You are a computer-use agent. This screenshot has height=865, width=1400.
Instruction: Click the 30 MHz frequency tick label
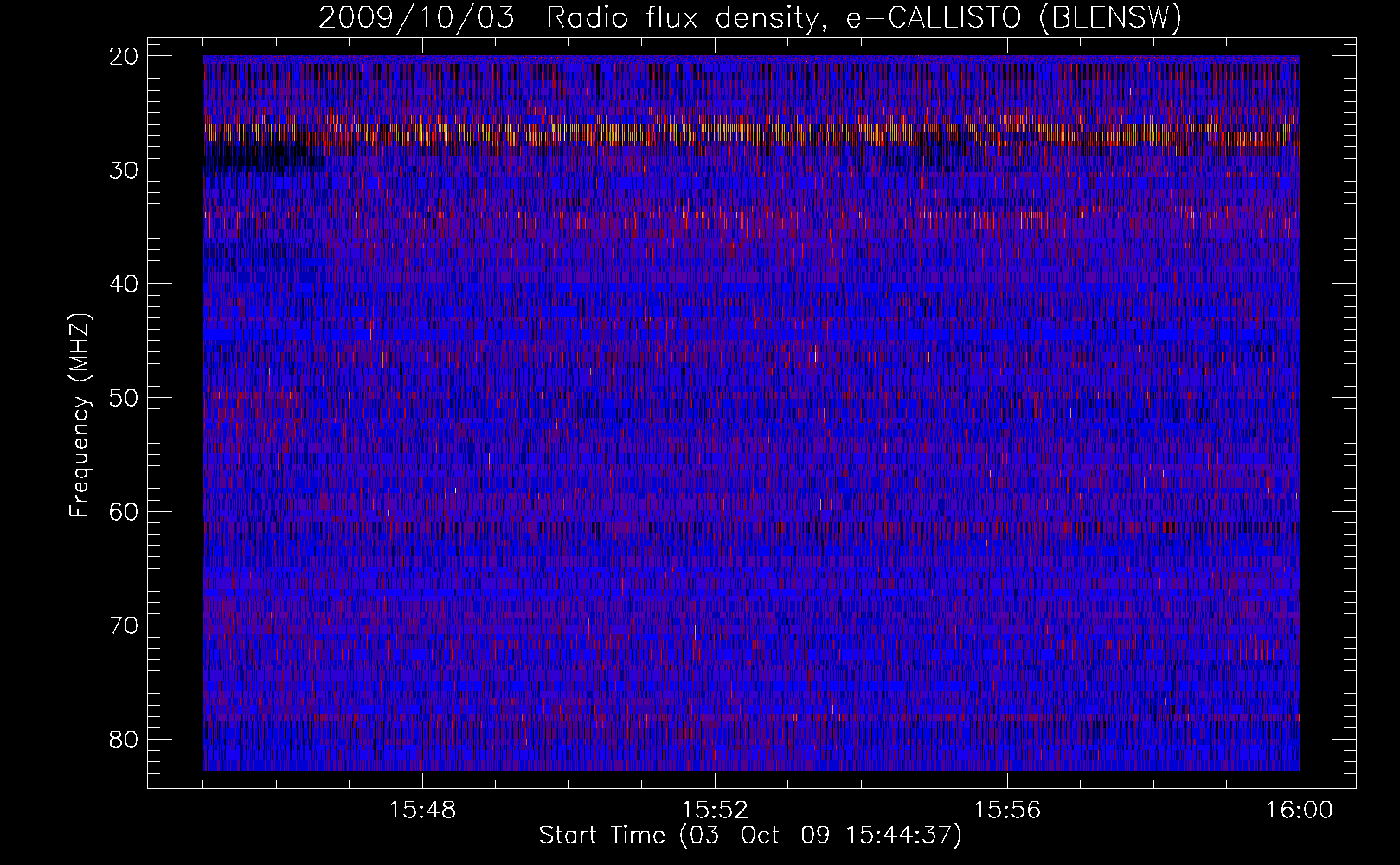125,170
